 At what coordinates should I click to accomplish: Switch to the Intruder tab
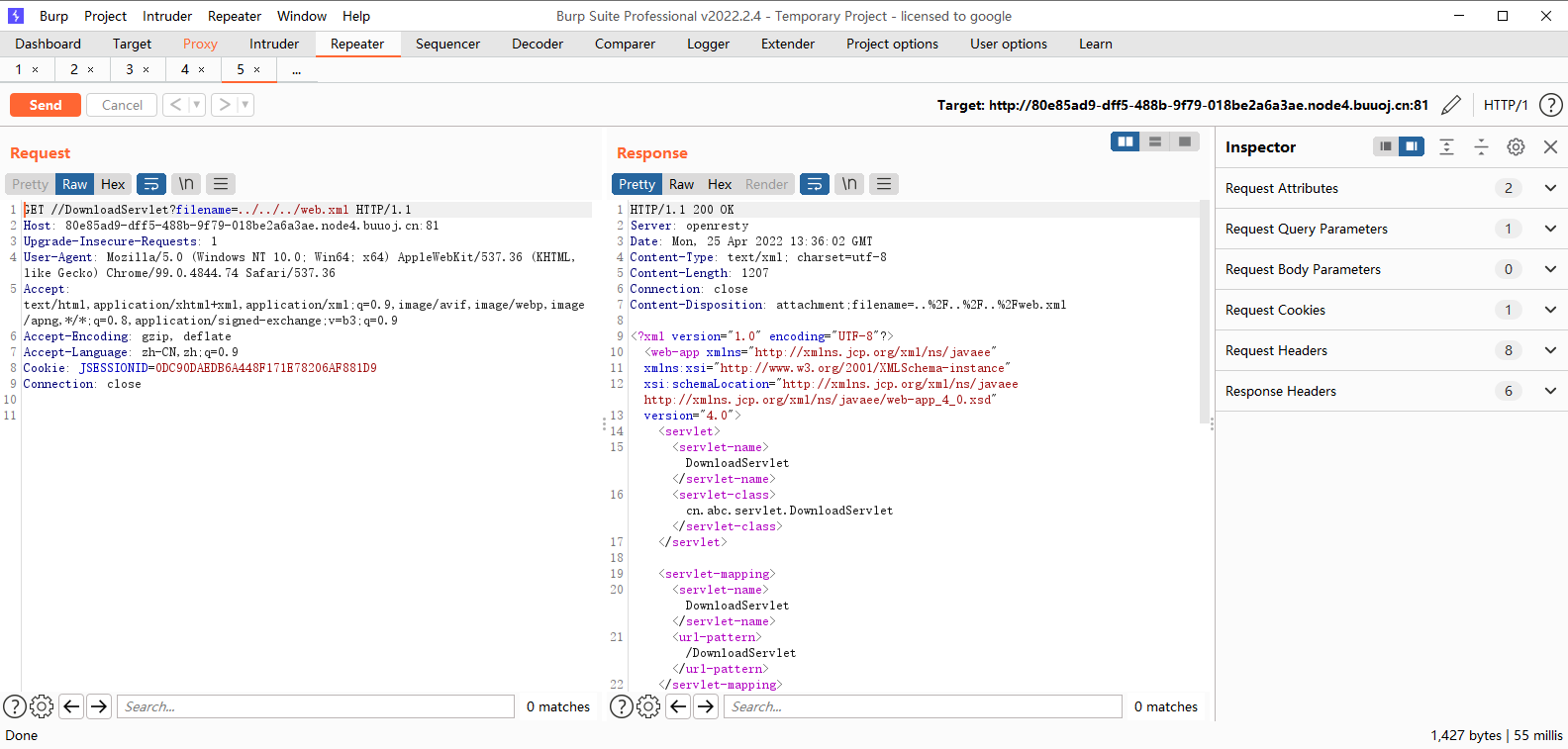[x=274, y=44]
